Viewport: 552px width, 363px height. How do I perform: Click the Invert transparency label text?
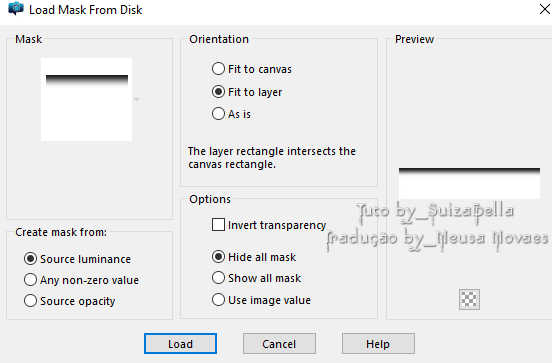[x=277, y=225]
